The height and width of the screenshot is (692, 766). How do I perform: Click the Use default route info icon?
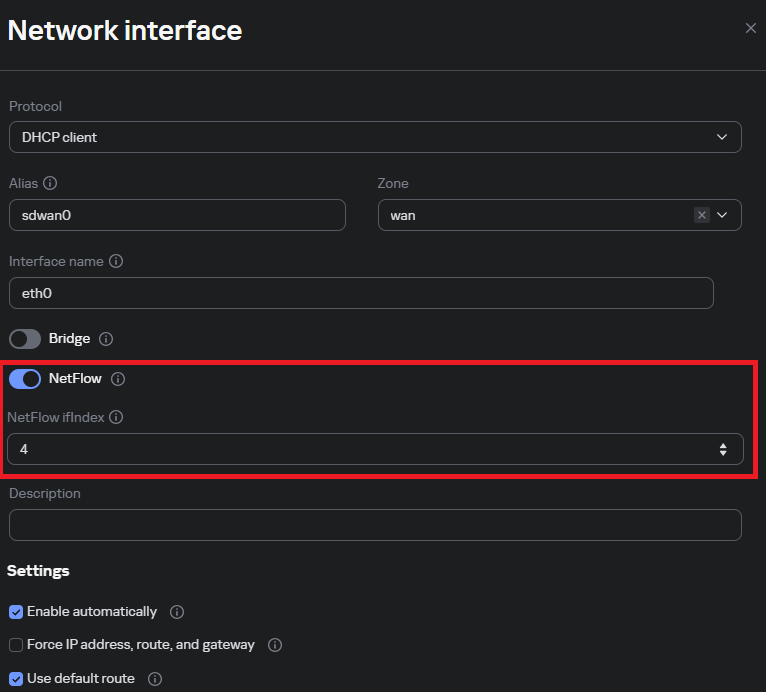click(x=155, y=679)
